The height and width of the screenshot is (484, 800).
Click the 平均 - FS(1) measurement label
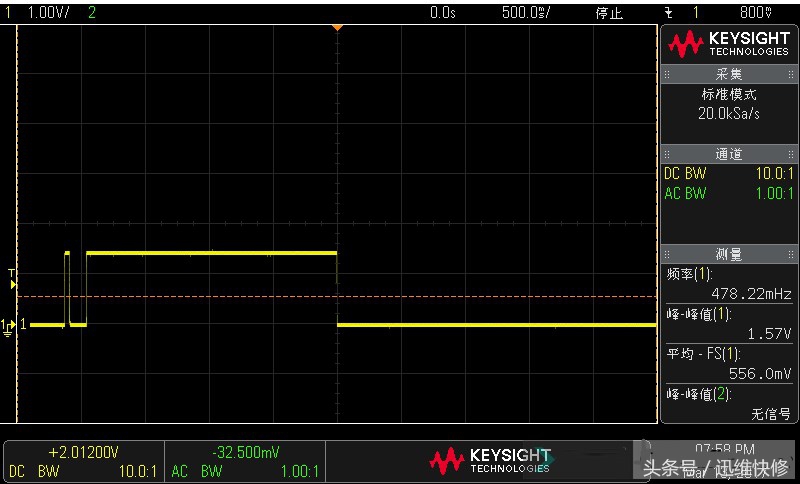click(x=703, y=354)
